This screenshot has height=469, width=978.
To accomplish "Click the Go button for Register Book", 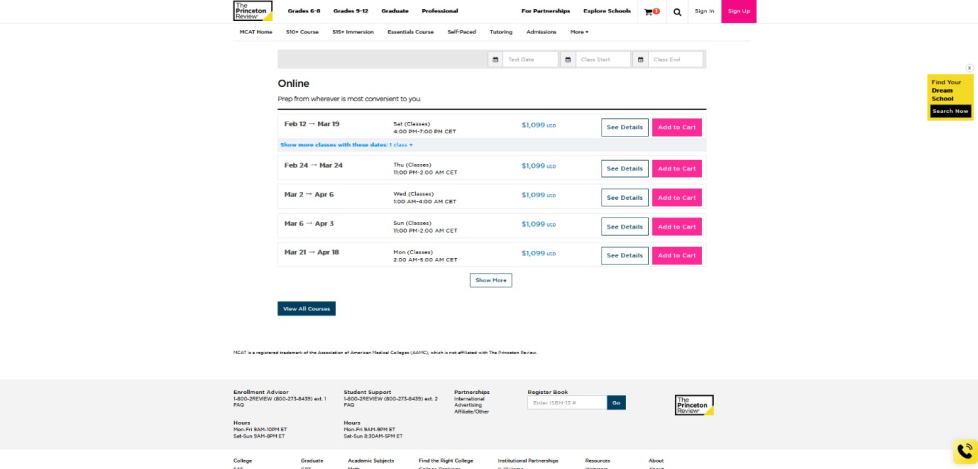I will (616, 403).
